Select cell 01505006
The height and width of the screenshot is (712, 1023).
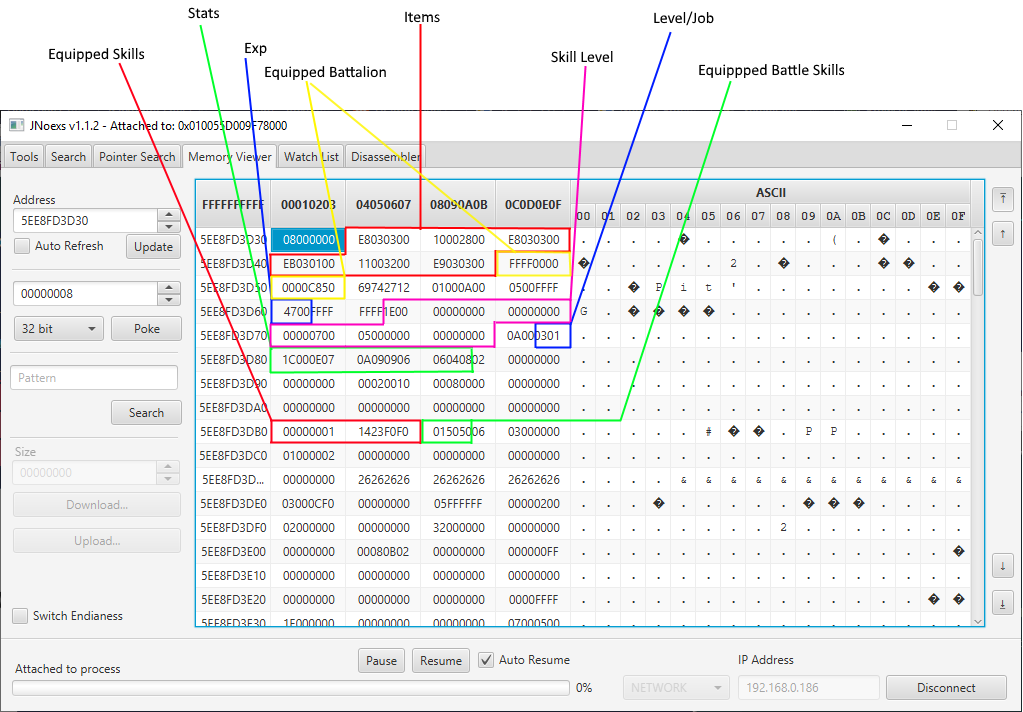tap(458, 431)
